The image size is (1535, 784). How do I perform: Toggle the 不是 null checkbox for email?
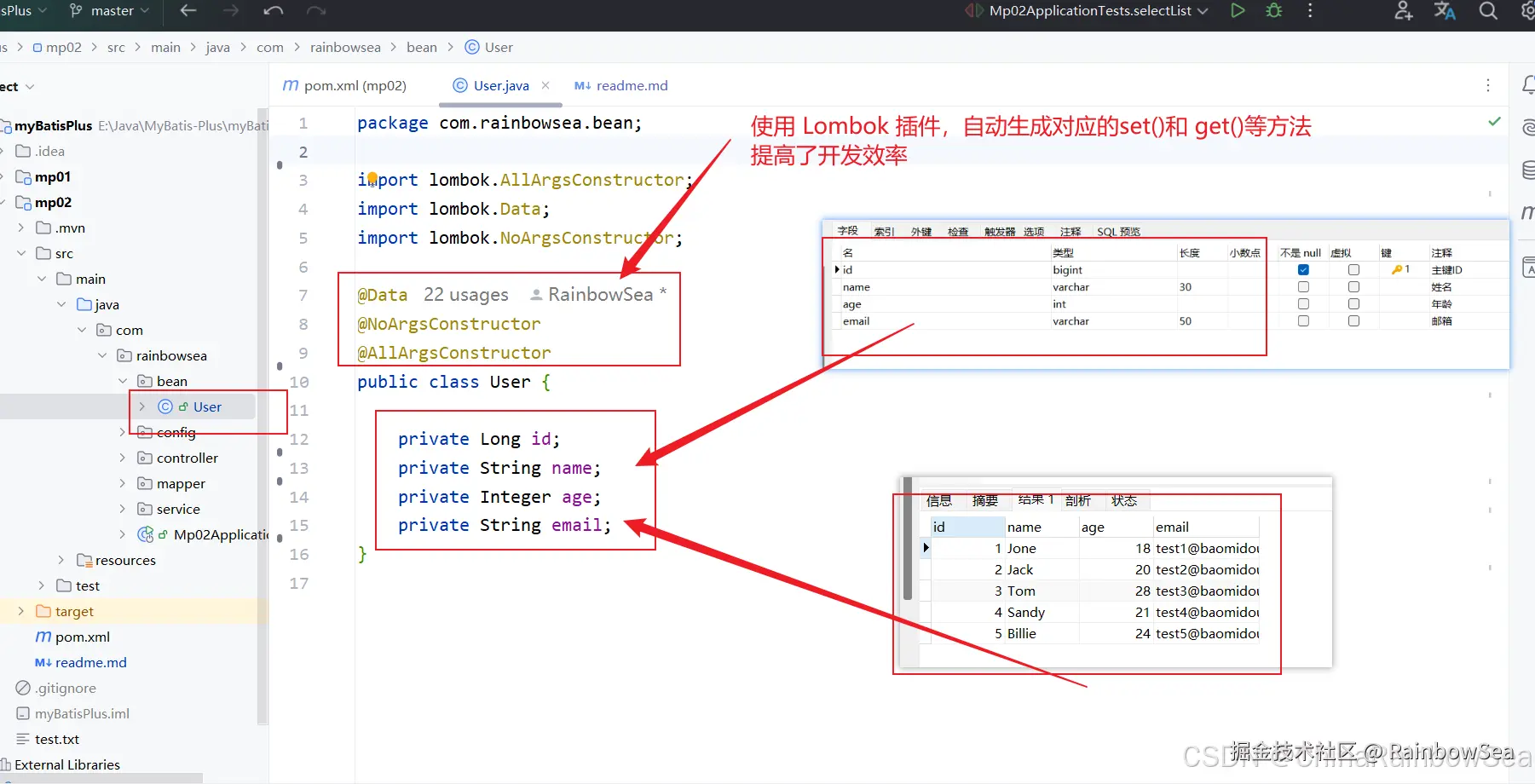pos(1303,321)
